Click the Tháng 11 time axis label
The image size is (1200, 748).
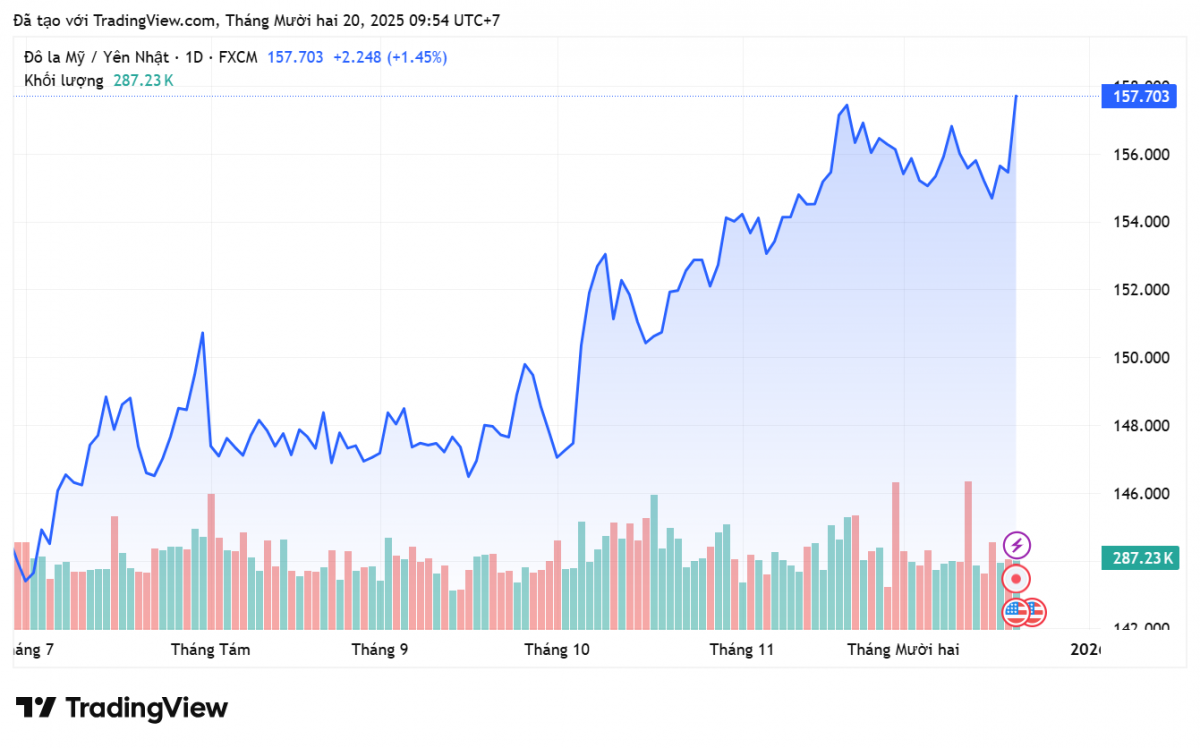(742, 650)
